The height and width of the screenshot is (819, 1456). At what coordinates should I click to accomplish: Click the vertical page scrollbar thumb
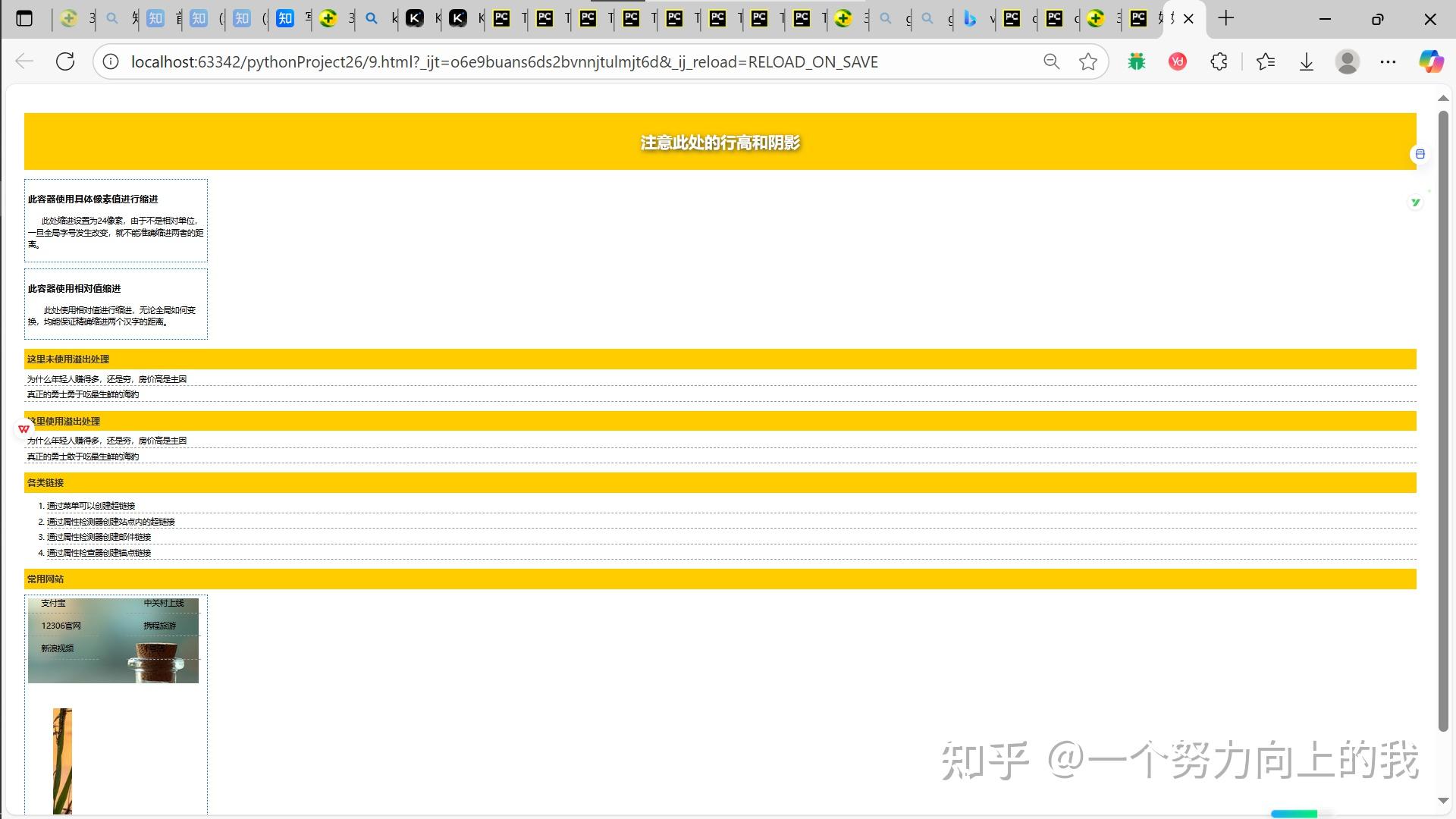(x=1443, y=421)
